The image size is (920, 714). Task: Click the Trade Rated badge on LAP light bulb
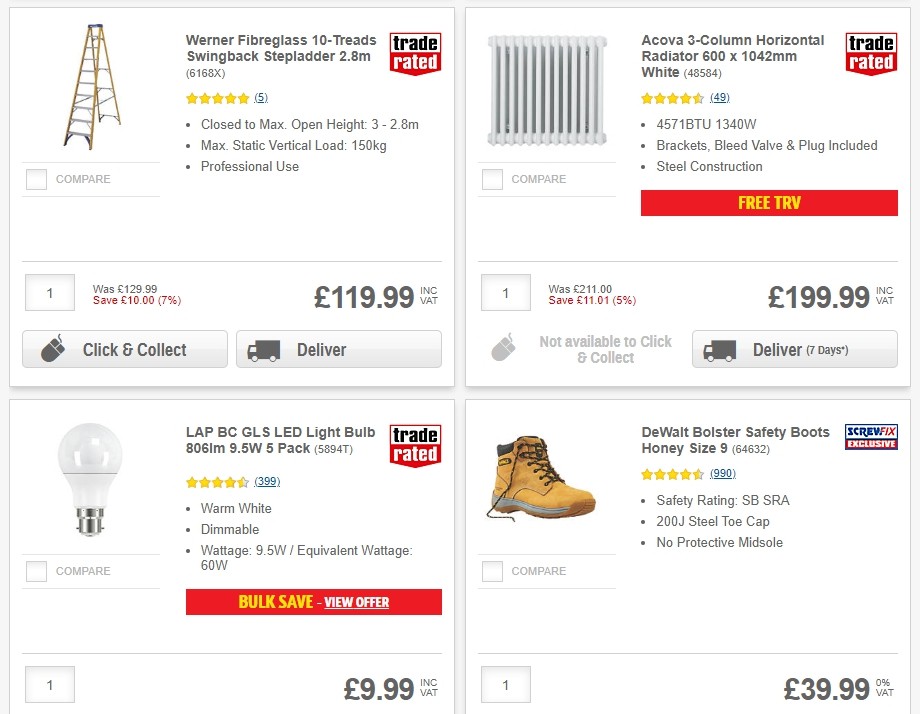coord(415,446)
